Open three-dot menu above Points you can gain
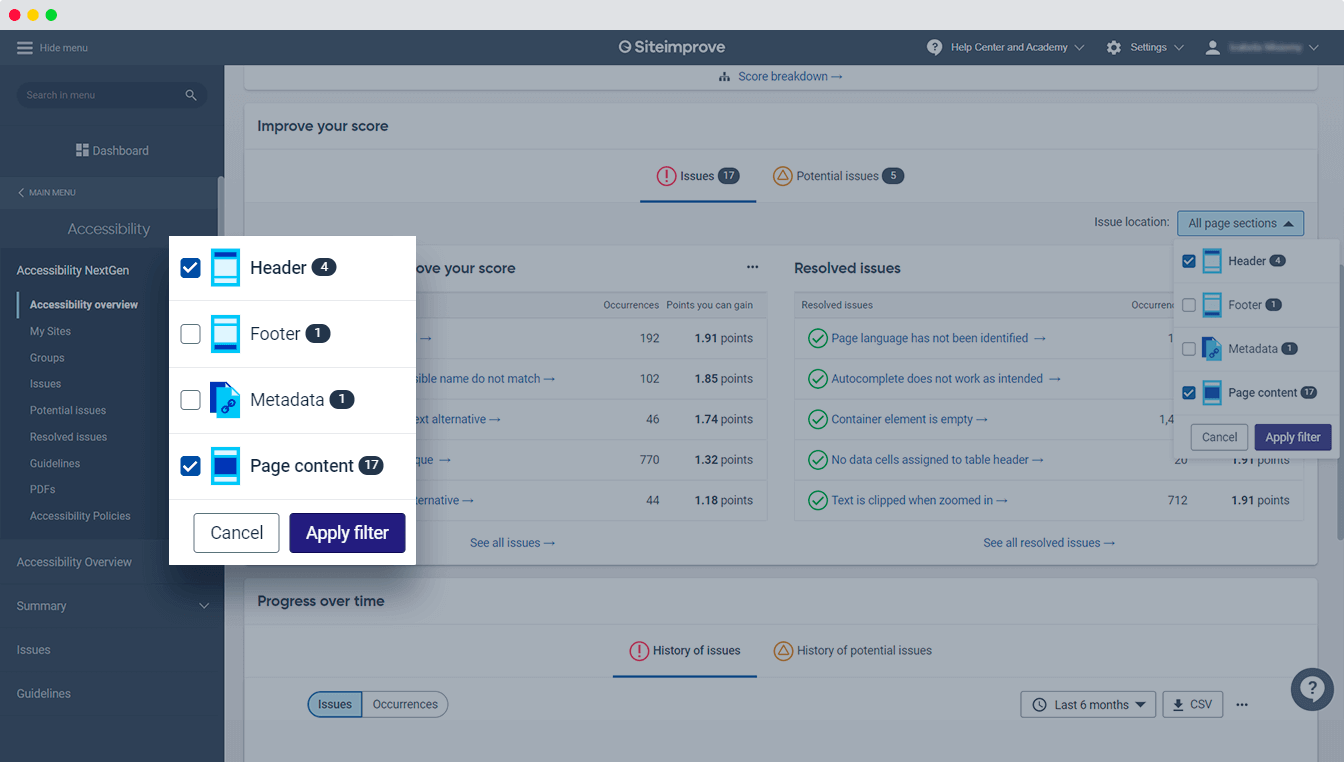 753,267
